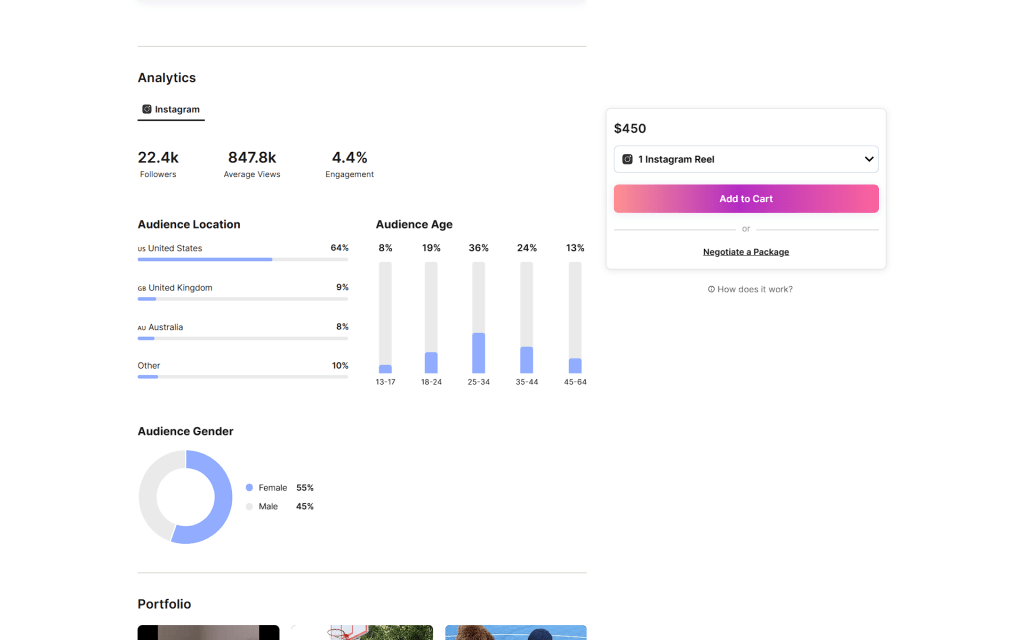Select the United Kingdom location bar
The image size is (1024, 640).
[x=243, y=298]
